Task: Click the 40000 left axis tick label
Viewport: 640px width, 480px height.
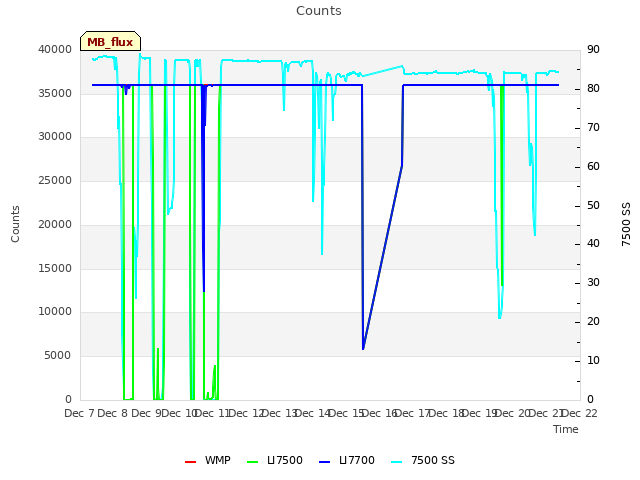Action: [x=55, y=49]
